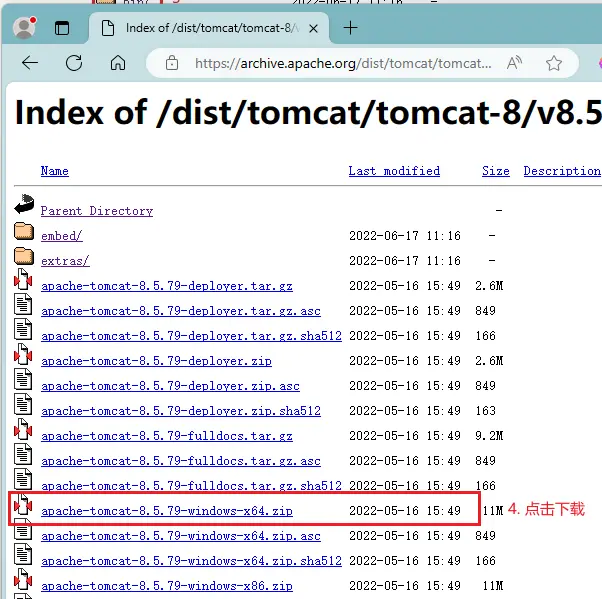602x599 pixels.
Task: Click text file icon beside windows-x64.zip.sha512
Action: (23, 554)
